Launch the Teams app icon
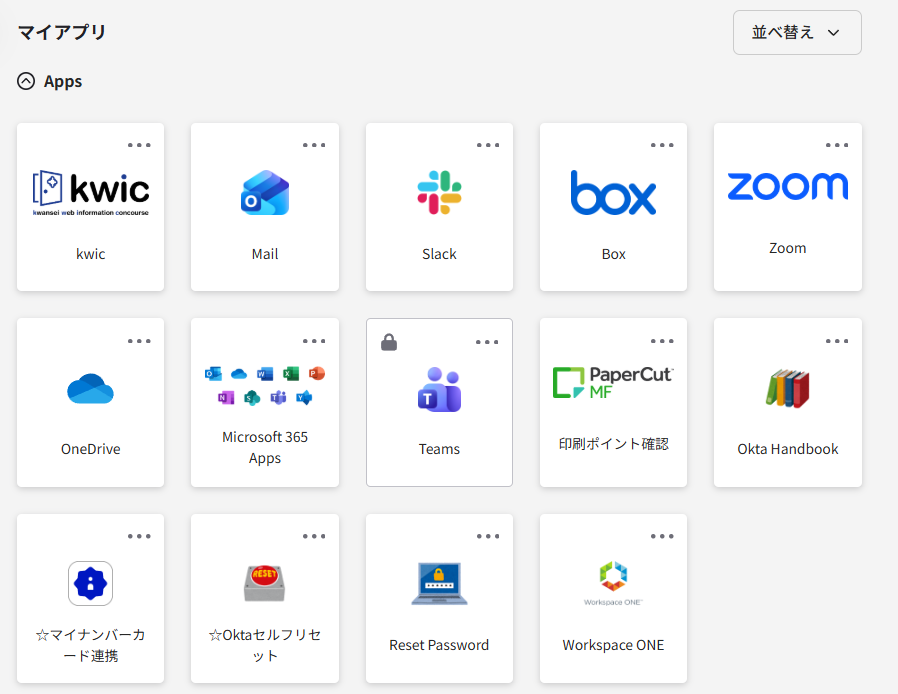The image size is (898, 694). point(439,389)
